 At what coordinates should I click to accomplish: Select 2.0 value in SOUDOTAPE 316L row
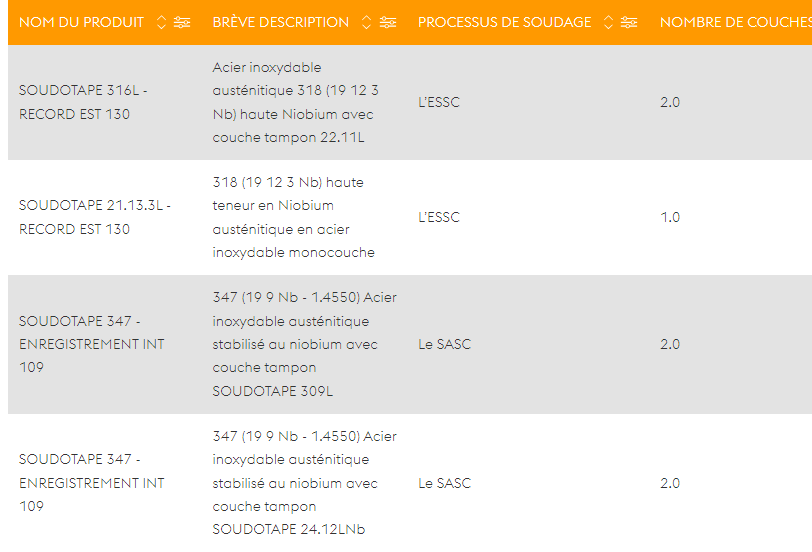coord(670,102)
